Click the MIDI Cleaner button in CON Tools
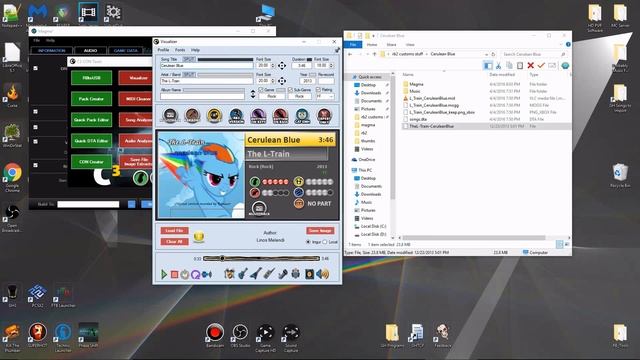The height and width of the screenshot is (360, 640). coord(136,99)
